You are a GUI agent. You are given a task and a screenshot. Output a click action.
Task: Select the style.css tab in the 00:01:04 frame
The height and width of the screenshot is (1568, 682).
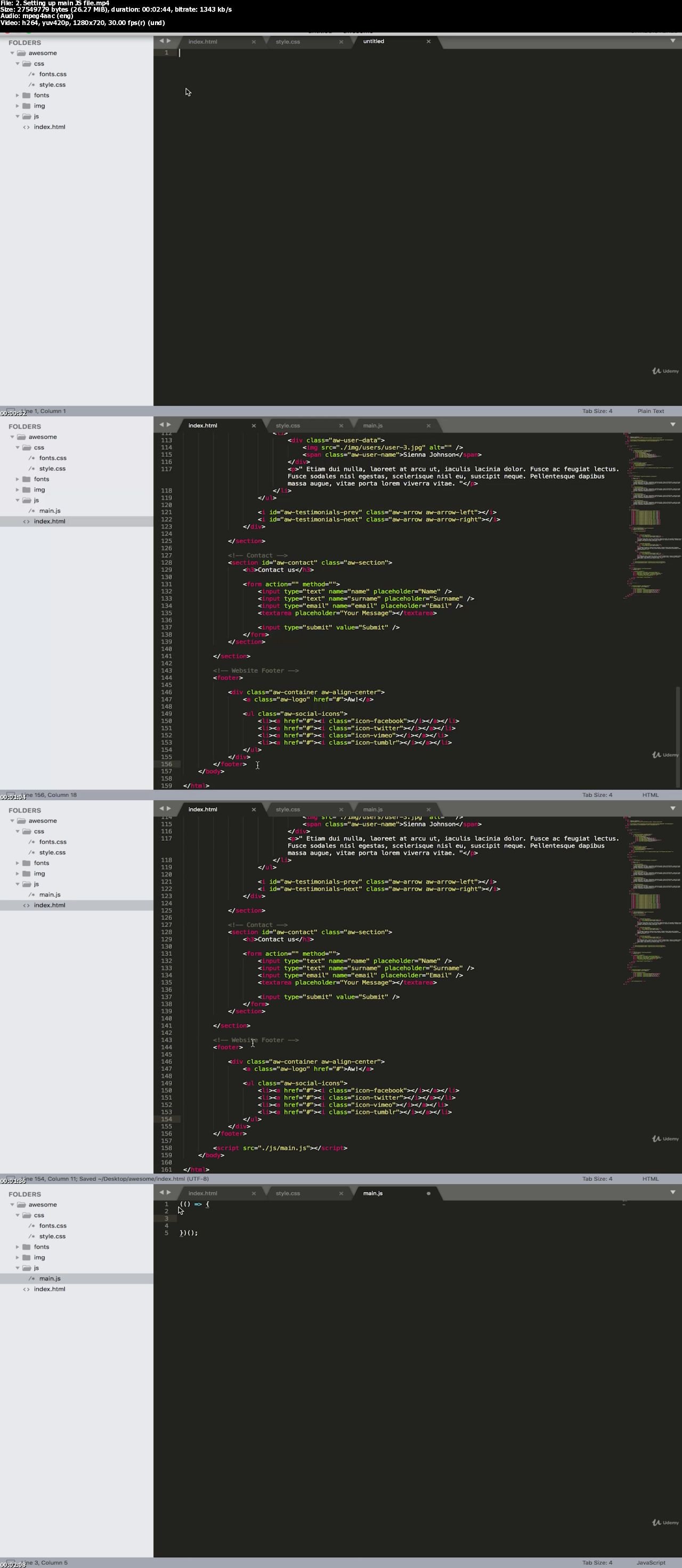(x=288, y=425)
